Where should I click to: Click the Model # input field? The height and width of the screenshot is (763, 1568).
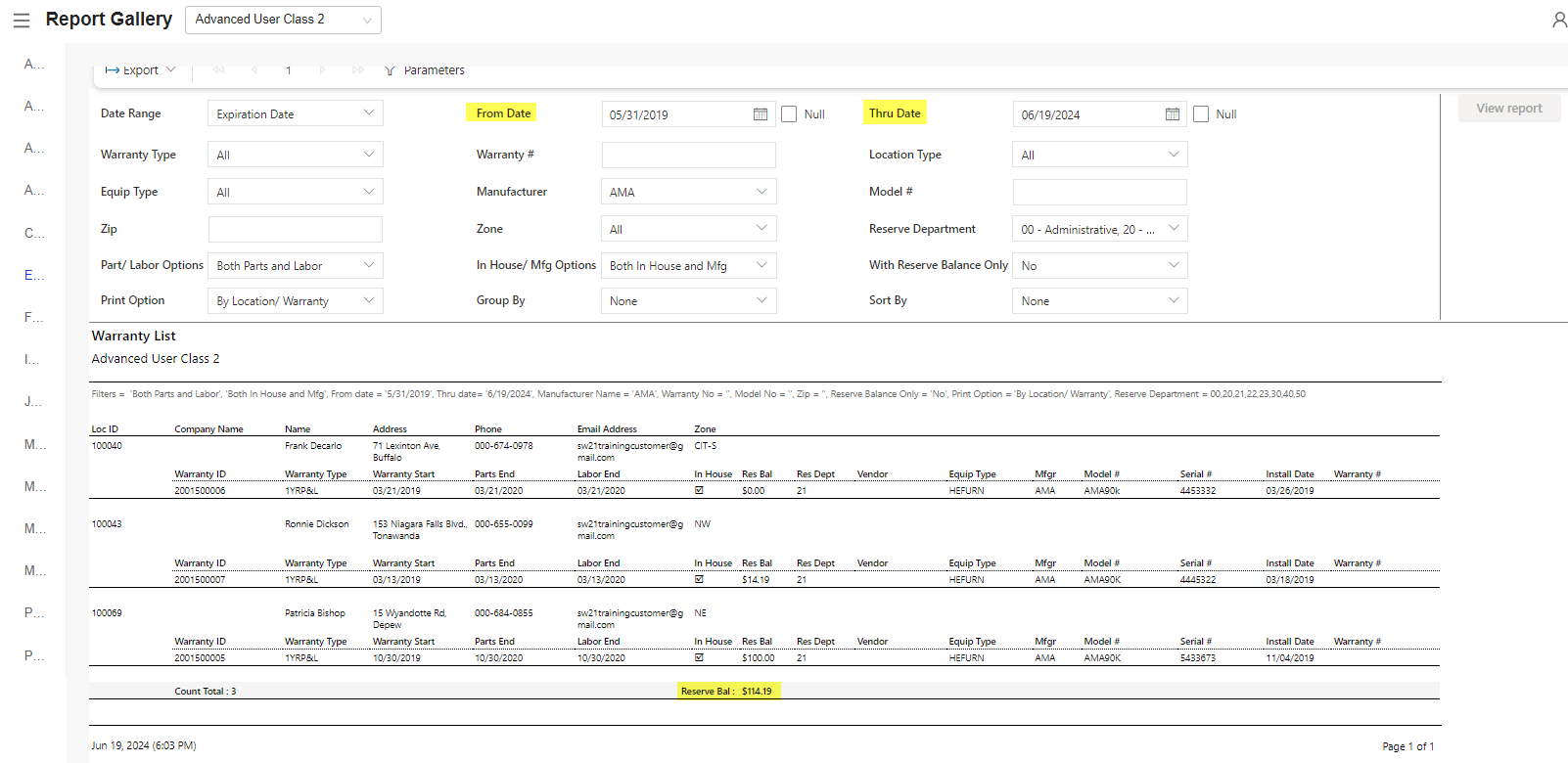pos(1100,192)
